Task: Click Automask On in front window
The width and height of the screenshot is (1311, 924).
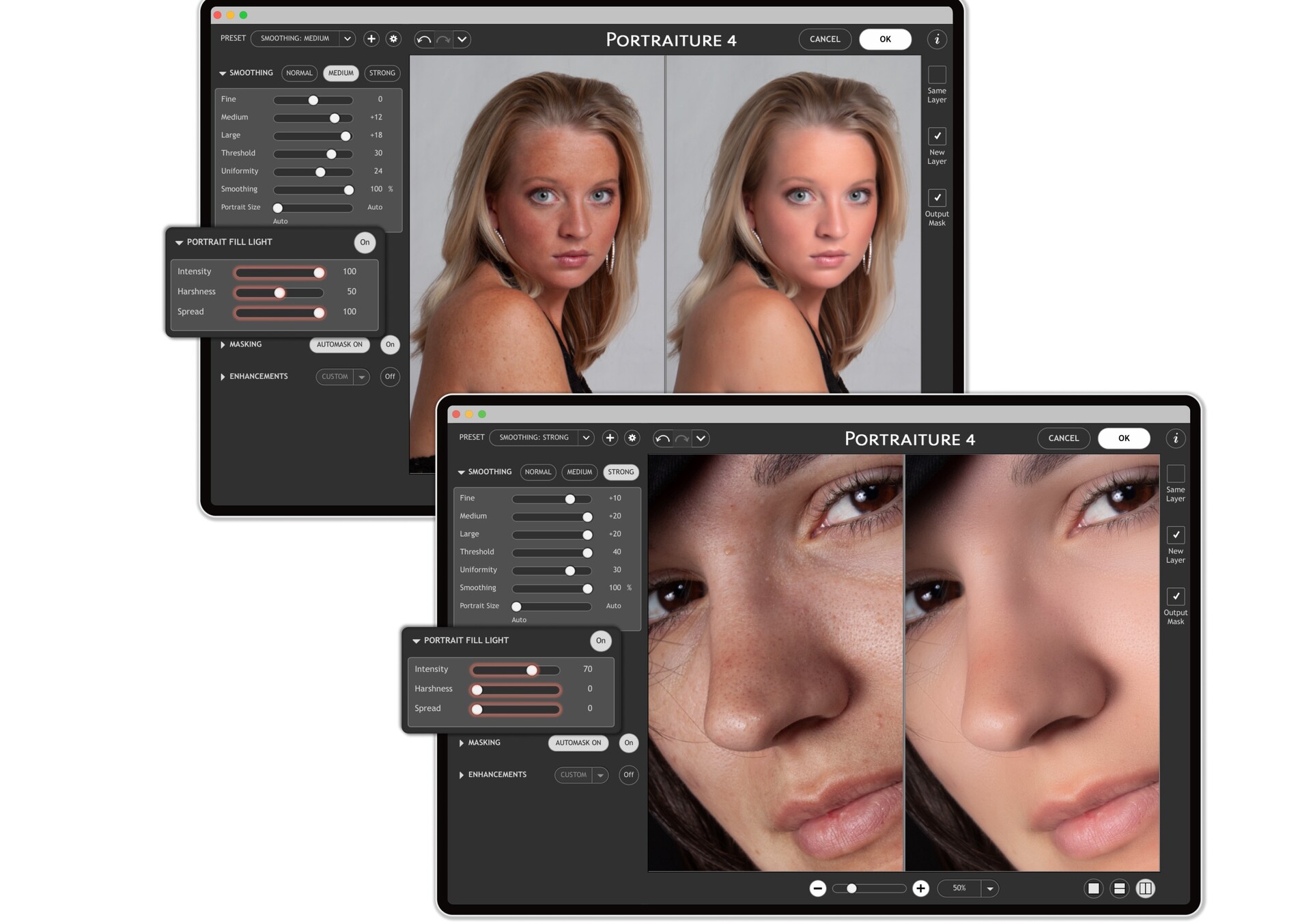Action: 578,742
